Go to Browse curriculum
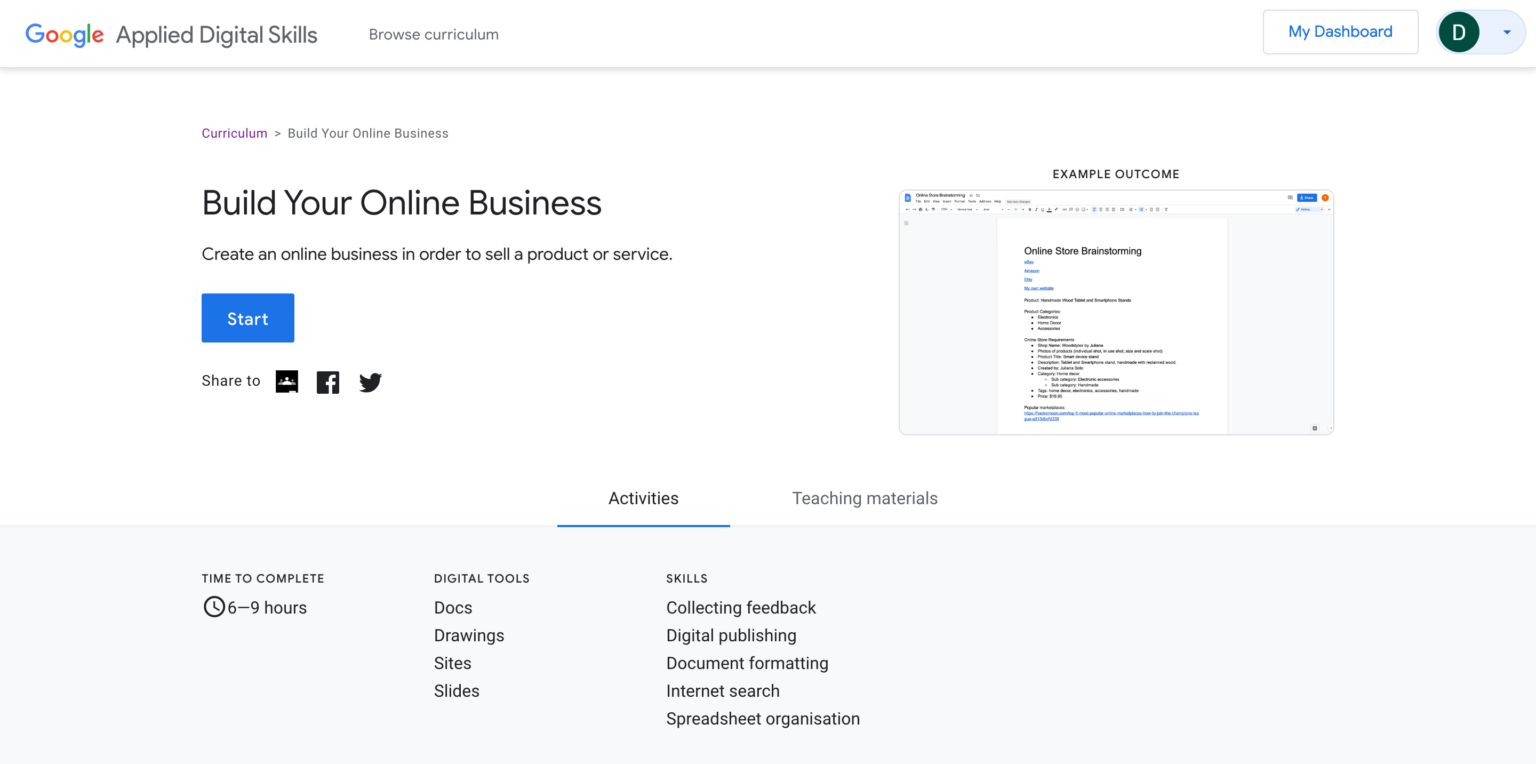Image resolution: width=1536 pixels, height=764 pixels. tap(433, 34)
